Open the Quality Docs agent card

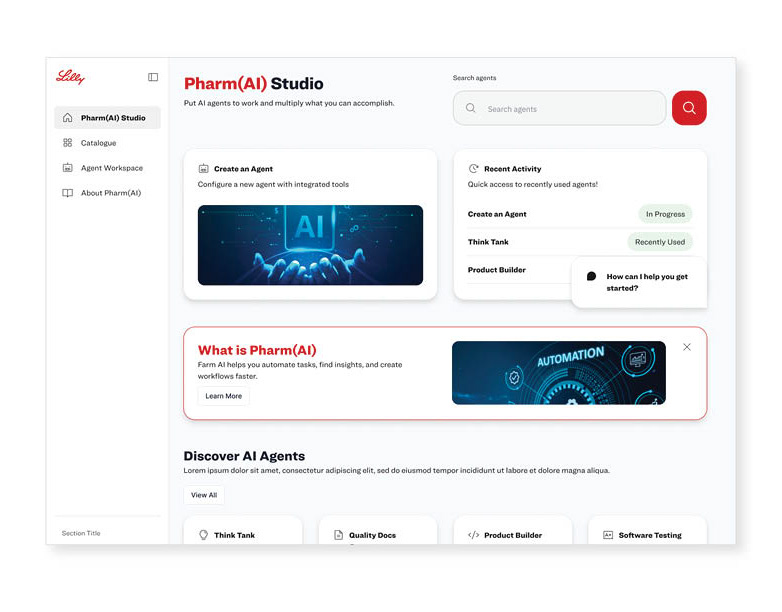[378, 531]
